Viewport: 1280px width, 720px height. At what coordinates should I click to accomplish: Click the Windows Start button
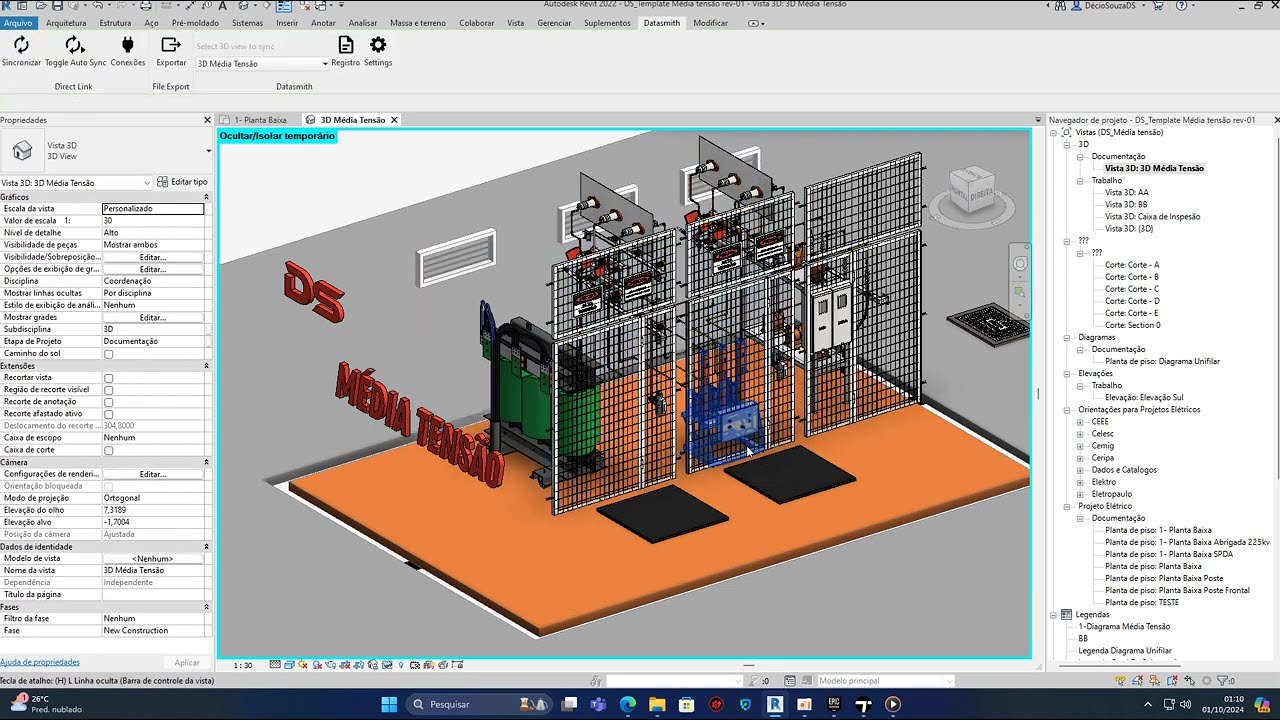click(x=389, y=704)
